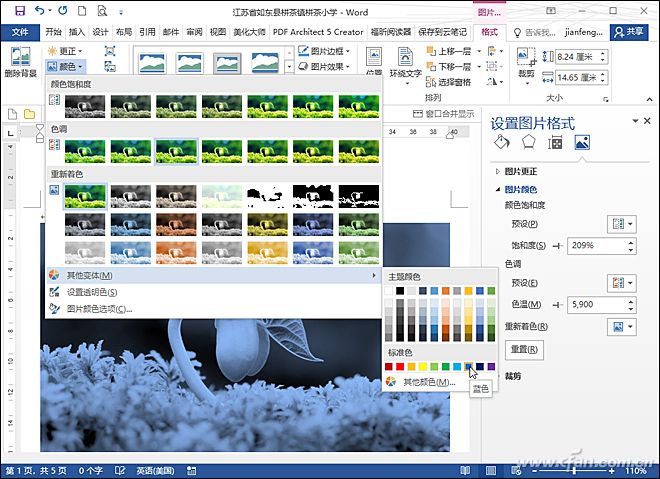Screen dimensions: 660x479
Task: Click the change picture icon
Action: (110, 67)
